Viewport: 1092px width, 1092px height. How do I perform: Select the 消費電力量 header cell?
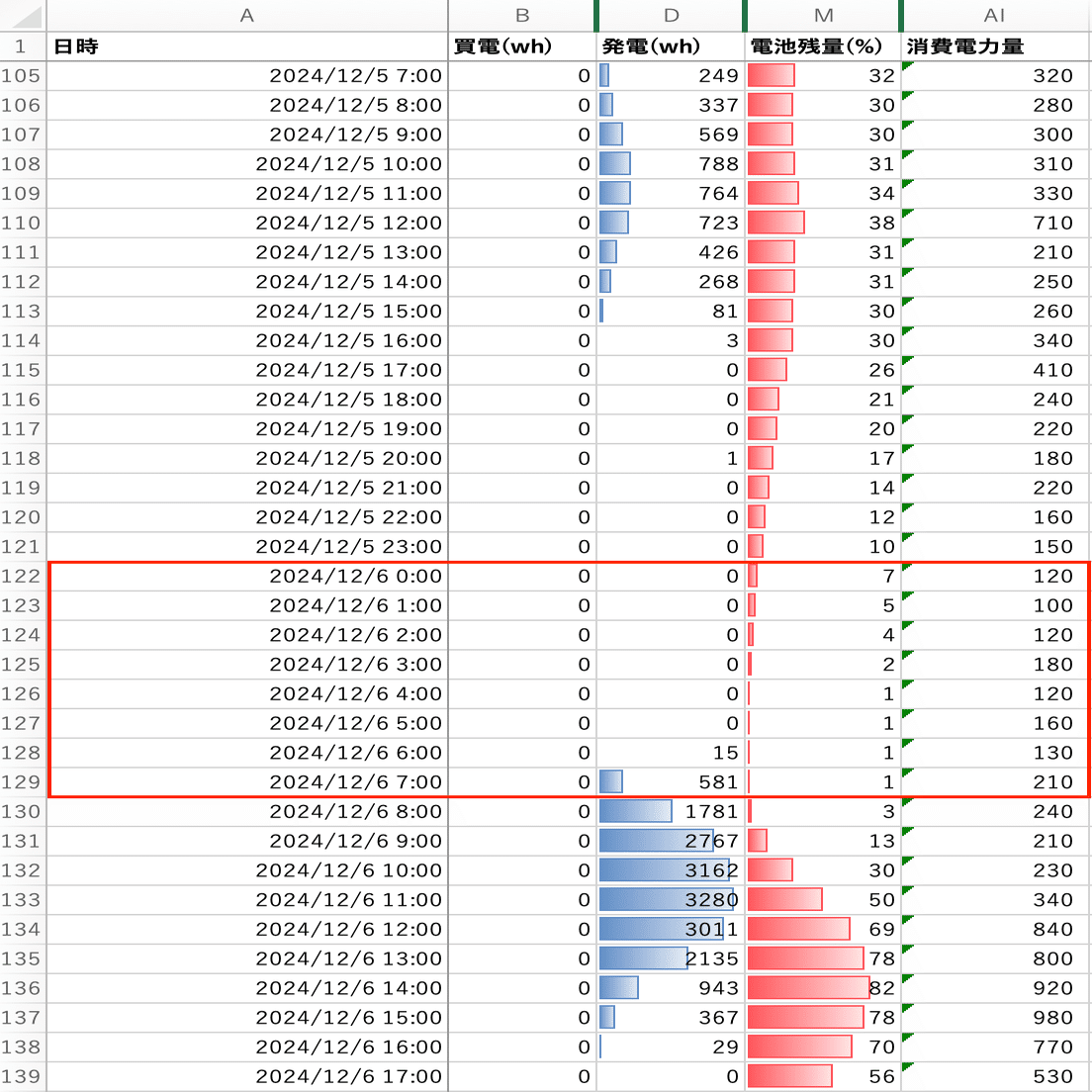click(996, 46)
